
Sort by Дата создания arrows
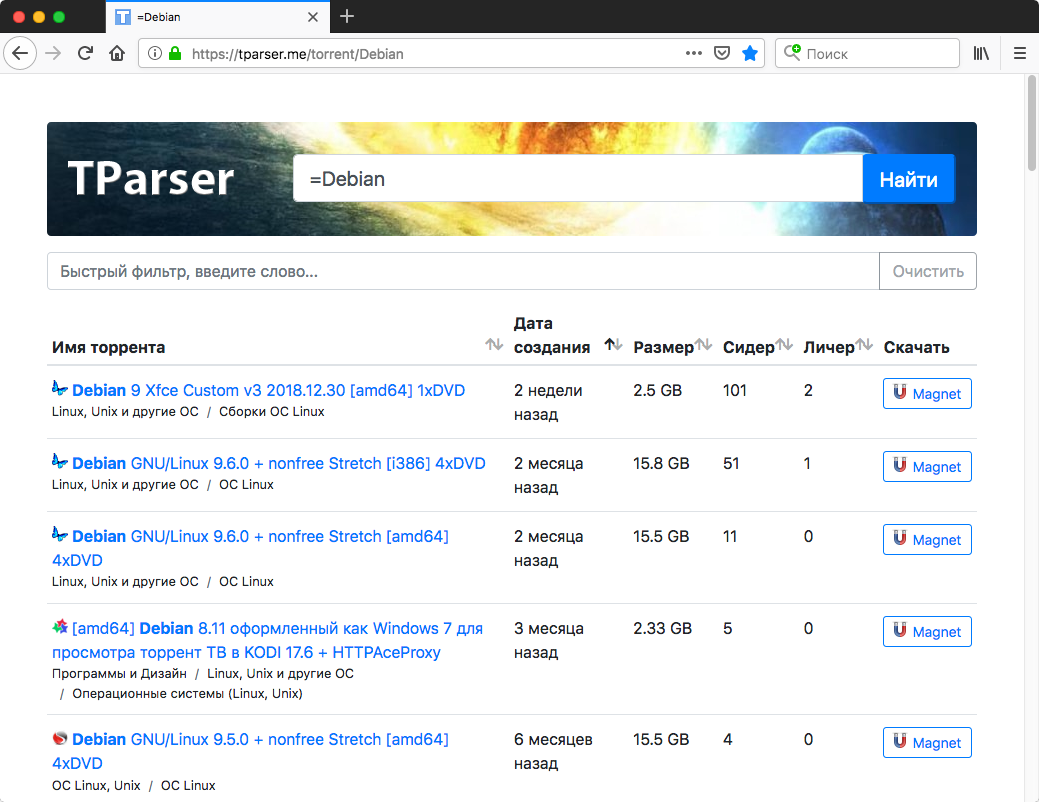[613, 344]
